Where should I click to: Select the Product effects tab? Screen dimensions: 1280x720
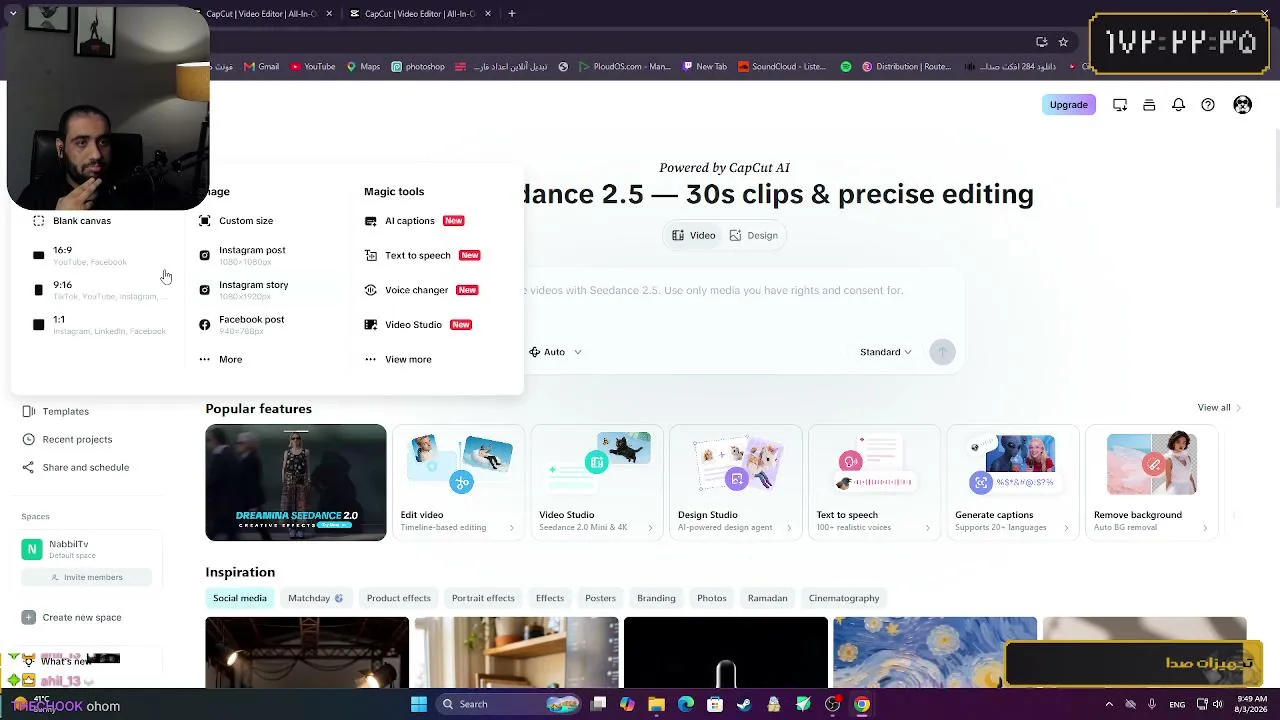[398, 599]
